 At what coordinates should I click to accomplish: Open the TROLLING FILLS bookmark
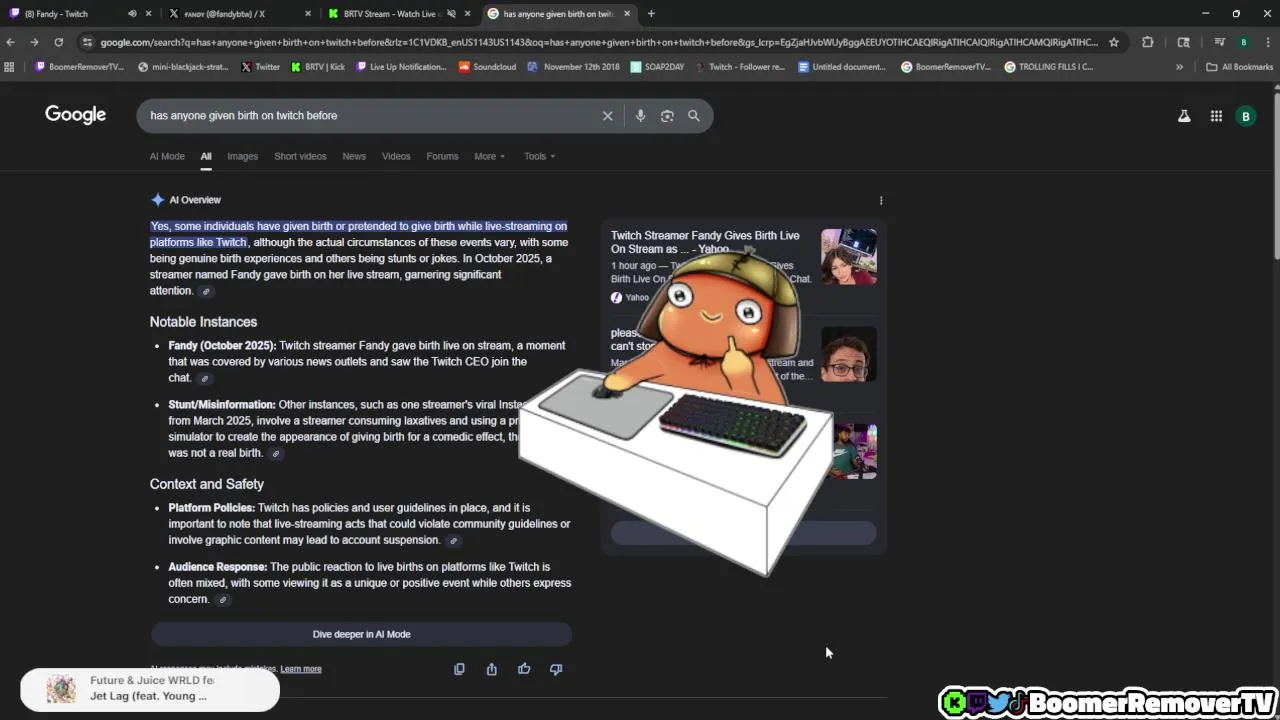tap(1048, 67)
